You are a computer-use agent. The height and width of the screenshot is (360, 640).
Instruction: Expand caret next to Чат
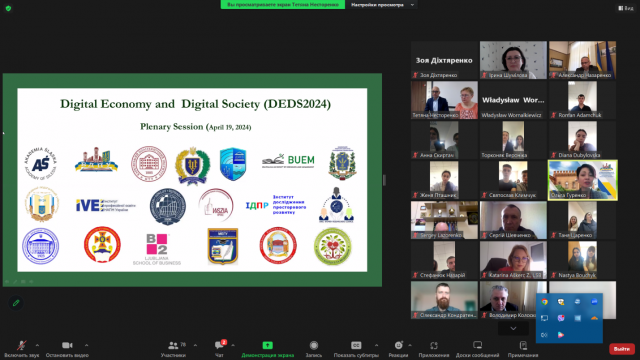coord(233,345)
